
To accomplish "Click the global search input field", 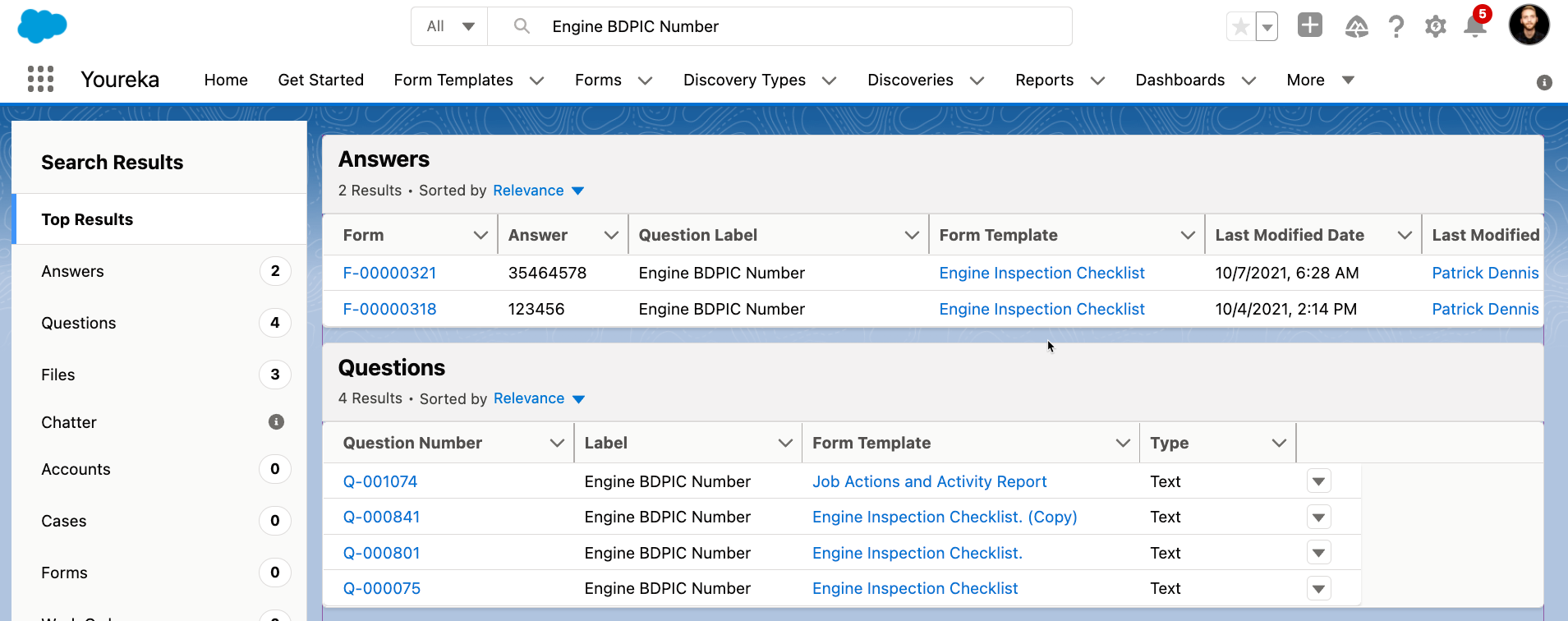I will (780, 26).
